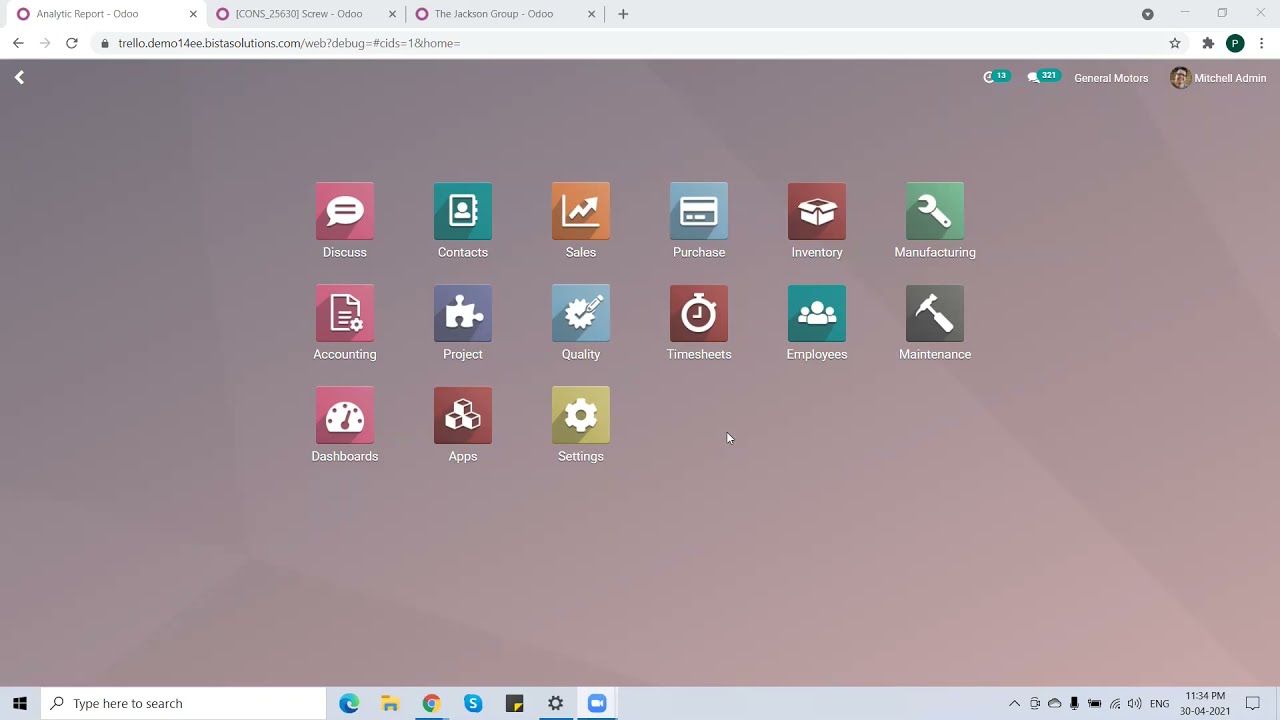
Task: Open Windows Settings gear in taskbar
Action: pos(556,703)
